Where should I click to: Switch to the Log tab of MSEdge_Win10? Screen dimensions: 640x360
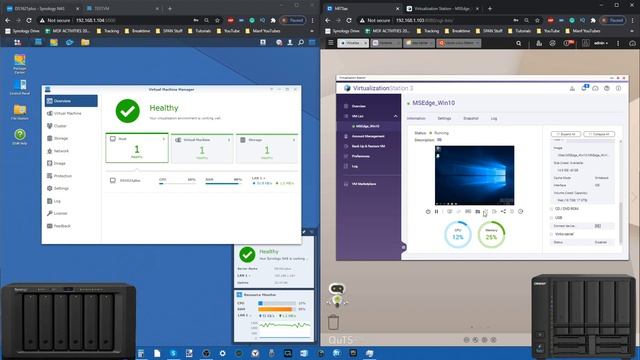[494, 118]
